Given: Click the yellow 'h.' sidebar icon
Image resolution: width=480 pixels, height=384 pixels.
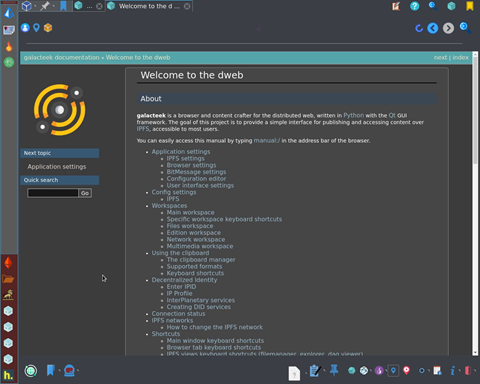Looking at the screenshot, I should 8,375.
